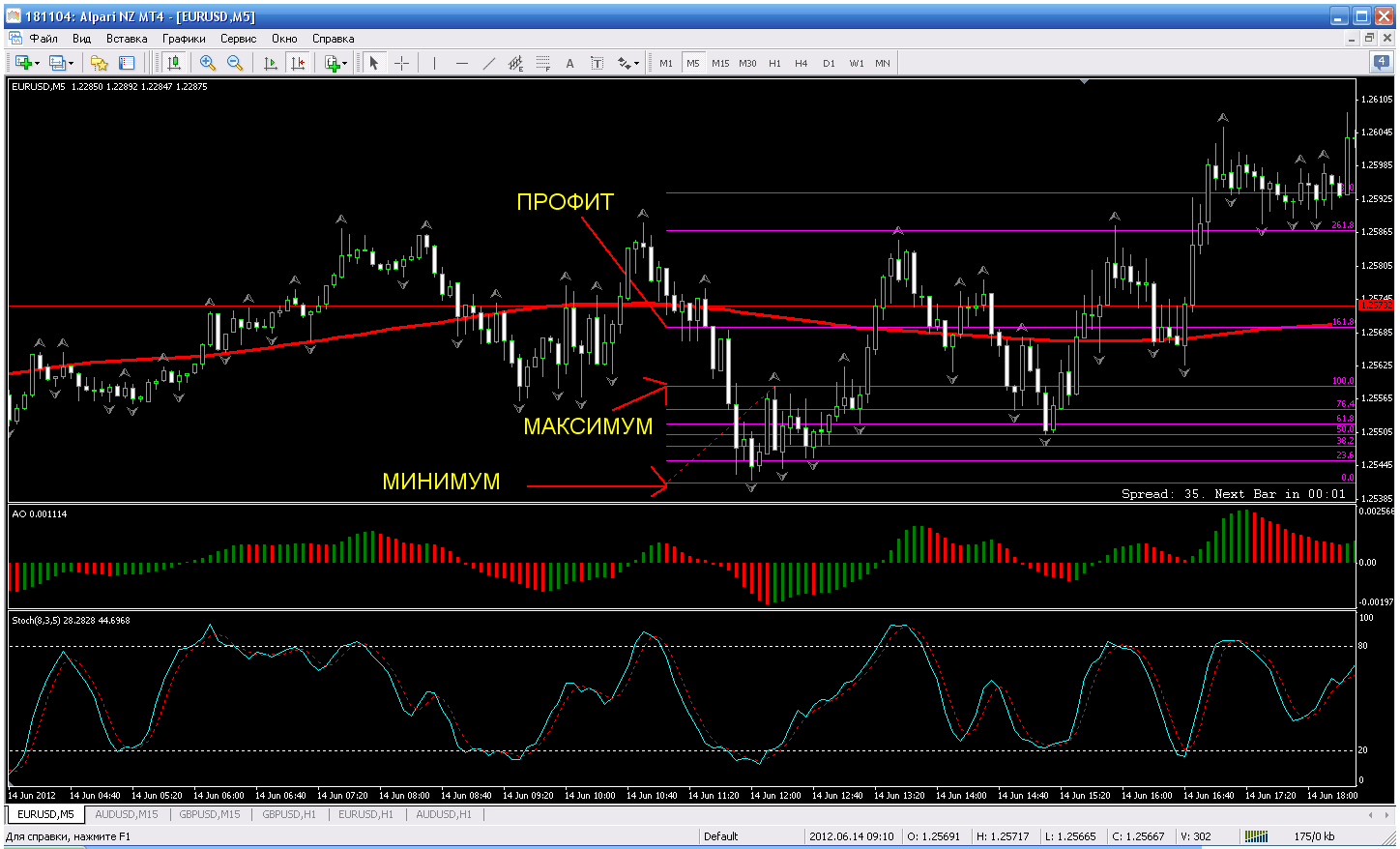Click the Stoch(8,3,5) indicator label
This screenshot has height=849, width=1400.
(x=71, y=620)
